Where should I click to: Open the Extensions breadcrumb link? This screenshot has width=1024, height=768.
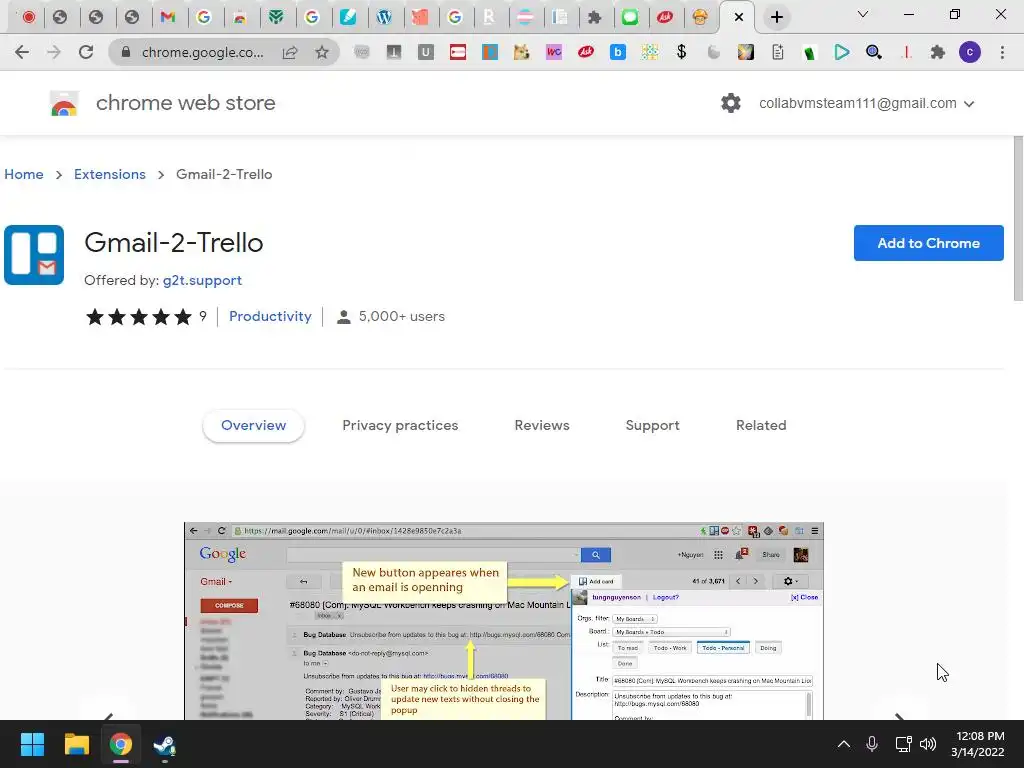point(110,174)
